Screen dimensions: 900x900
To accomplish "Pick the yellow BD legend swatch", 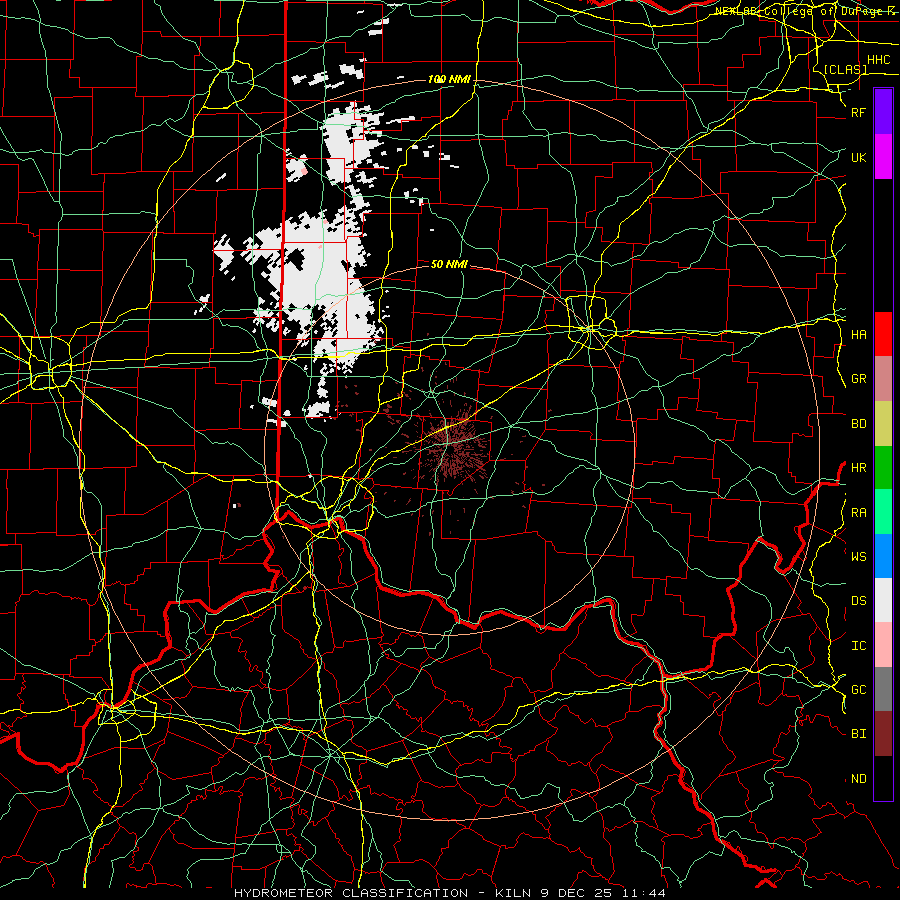I will click(883, 424).
